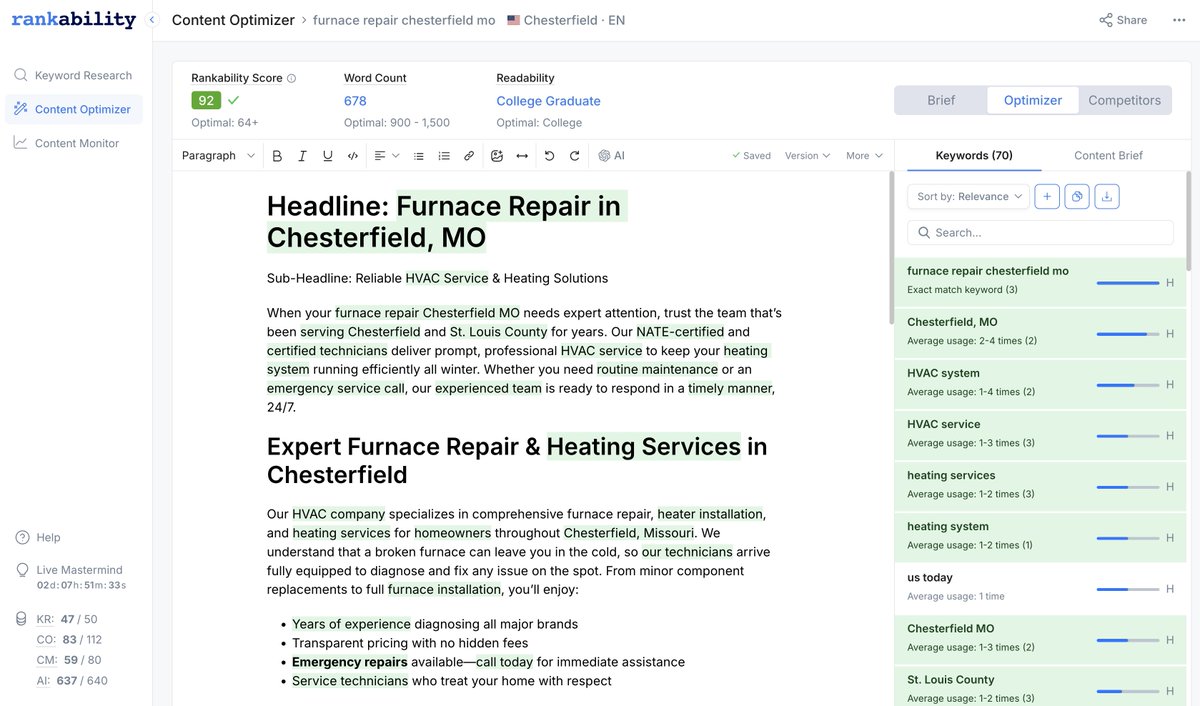
Task: Click the 92 Rankability score badge
Action: click(x=206, y=100)
